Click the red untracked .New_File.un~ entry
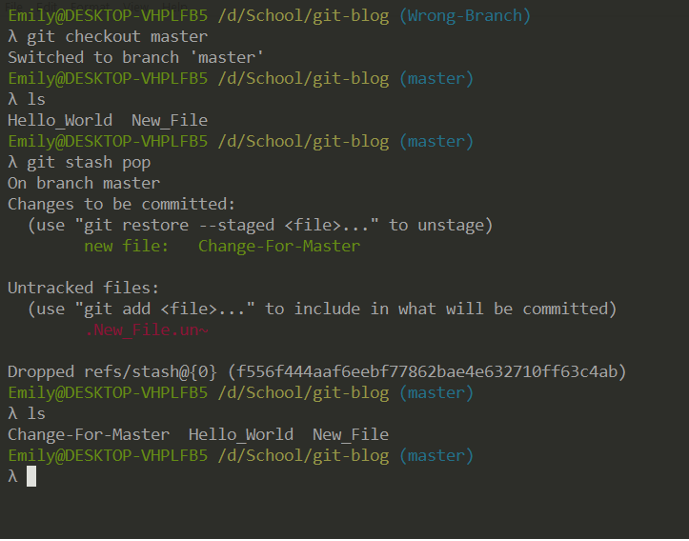Image resolution: width=689 pixels, height=541 pixels. tap(147, 330)
